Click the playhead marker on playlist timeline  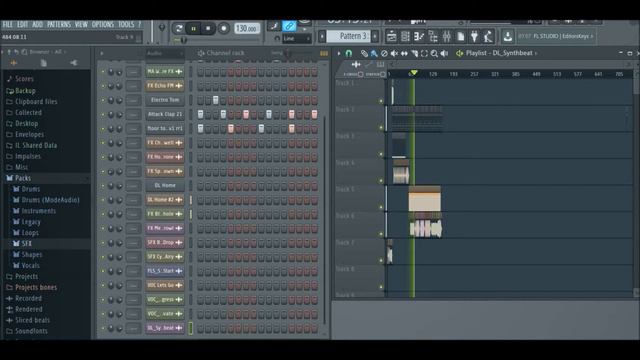pos(413,73)
